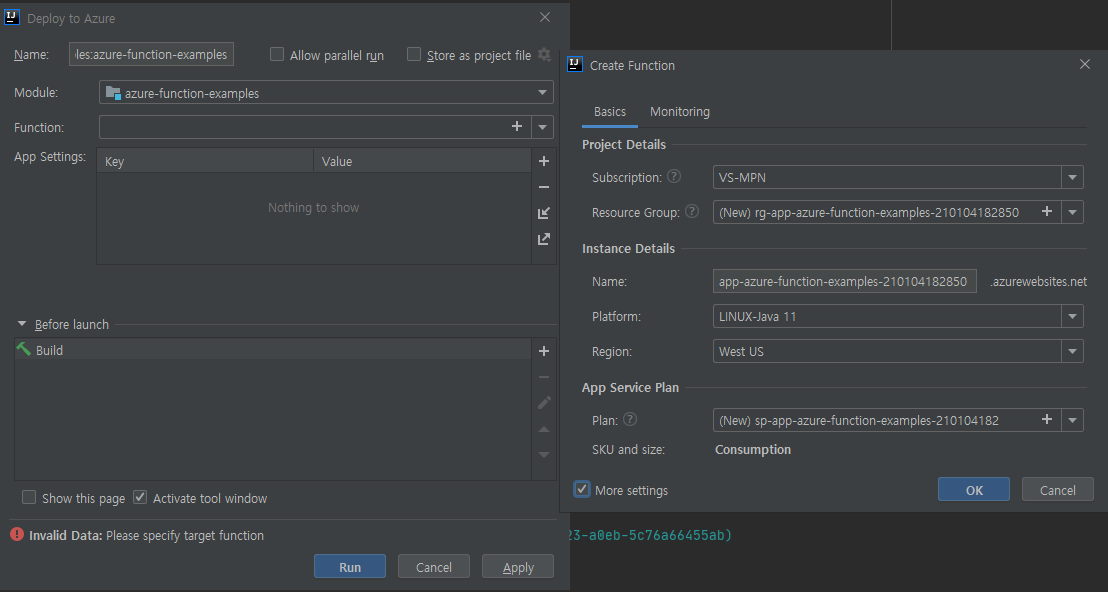
Task: Collapse the Before launch section
Action: (22, 324)
